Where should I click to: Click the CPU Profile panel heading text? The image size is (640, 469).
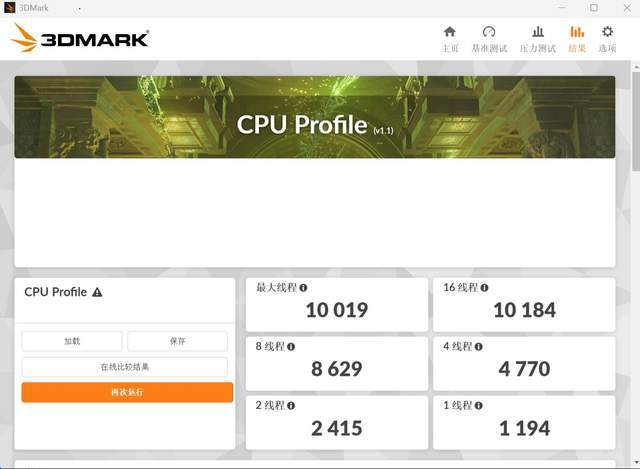tap(56, 292)
